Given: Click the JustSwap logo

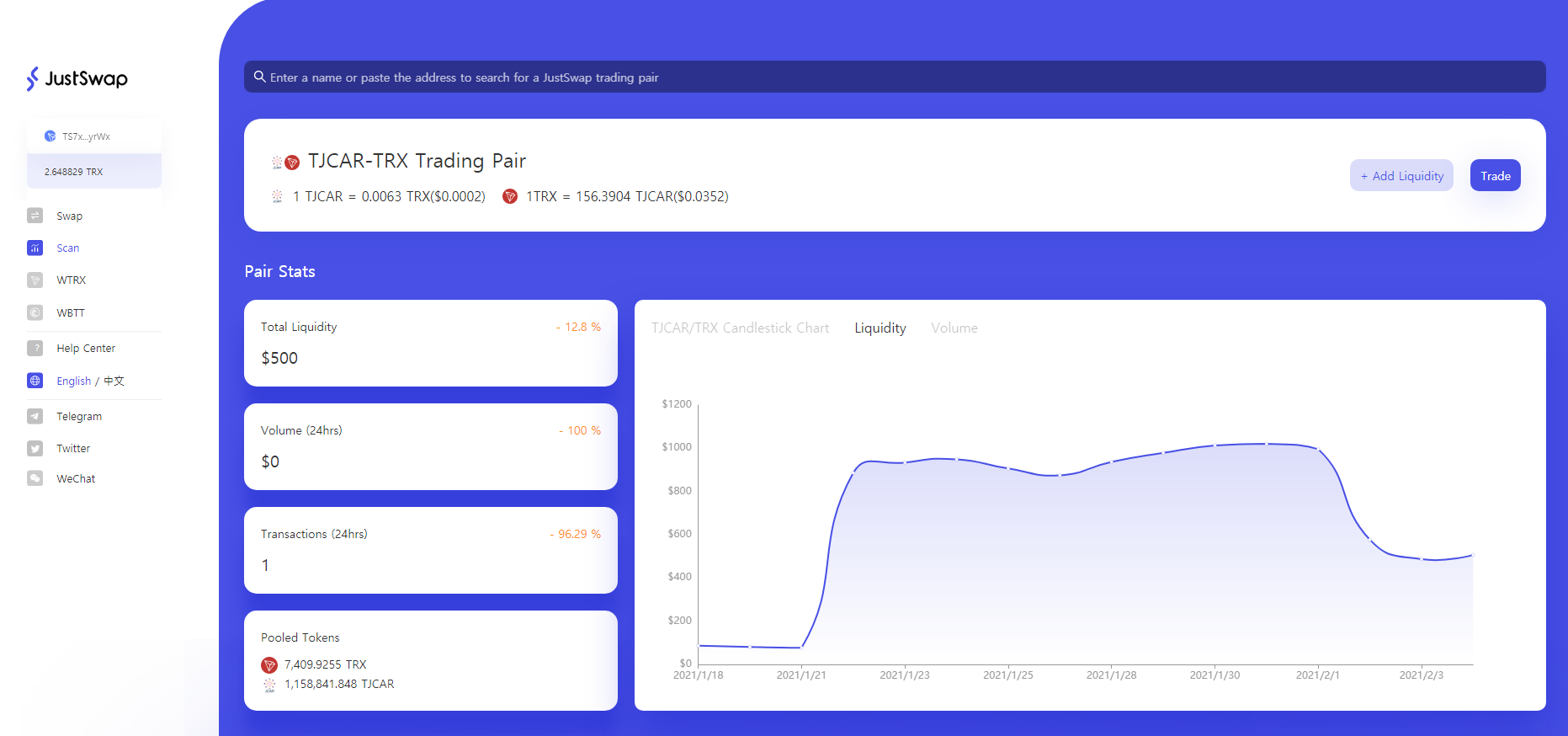Looking at the screenshot, I should pos(77,78).
